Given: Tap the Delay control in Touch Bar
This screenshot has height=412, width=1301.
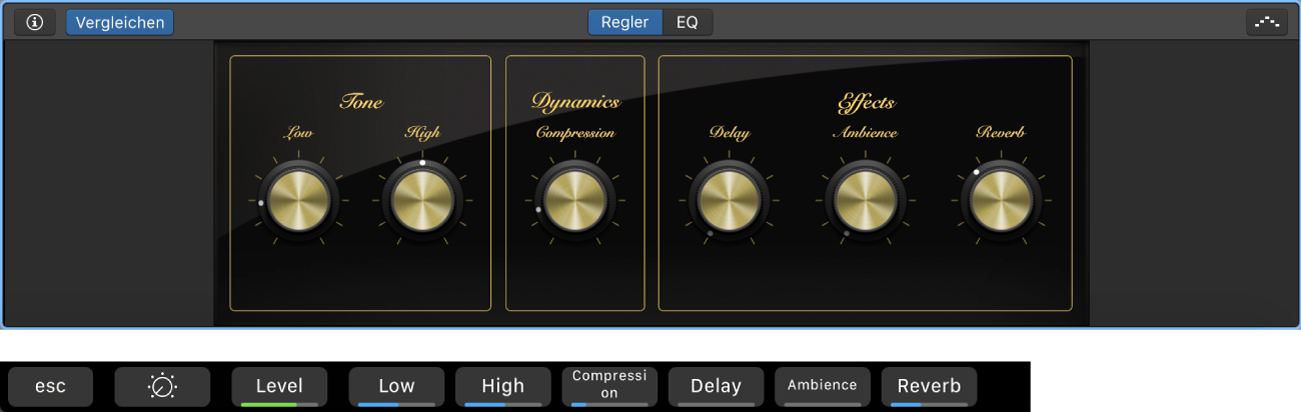Looking at the screenshot, I should (716, 386).
